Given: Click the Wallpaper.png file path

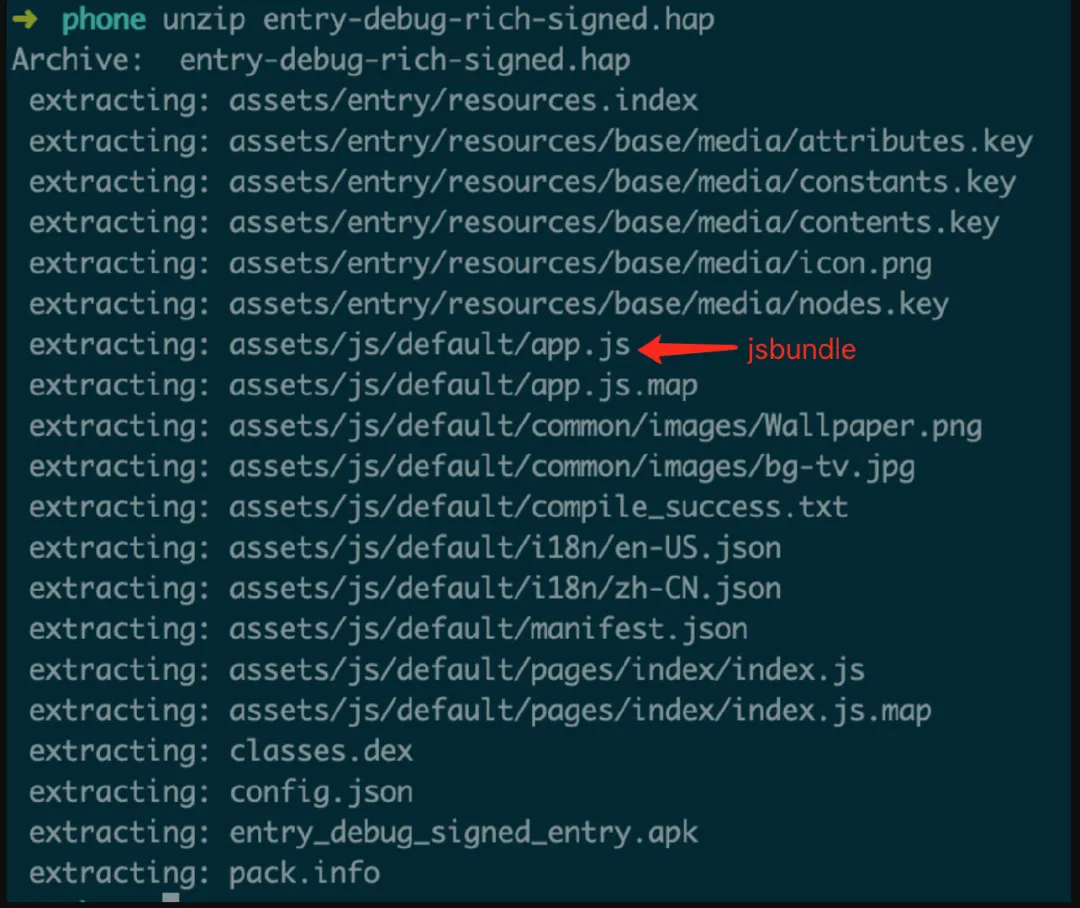Looking at the screenshot, I should 605,426.
